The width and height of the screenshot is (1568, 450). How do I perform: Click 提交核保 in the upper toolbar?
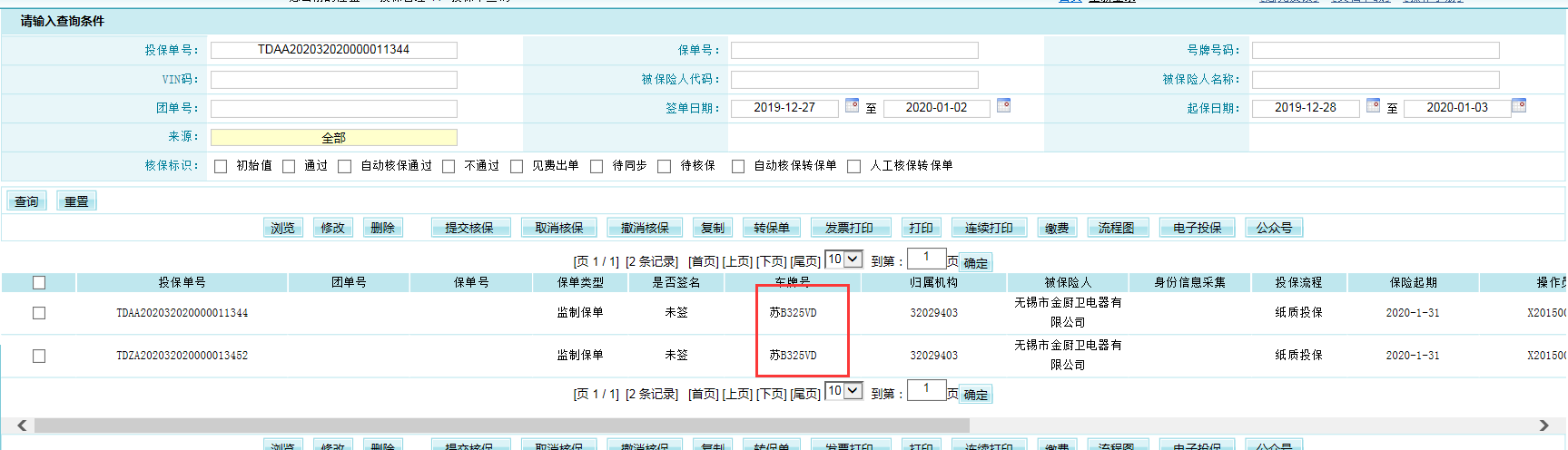pyautogui.click(x=469, y=228)
